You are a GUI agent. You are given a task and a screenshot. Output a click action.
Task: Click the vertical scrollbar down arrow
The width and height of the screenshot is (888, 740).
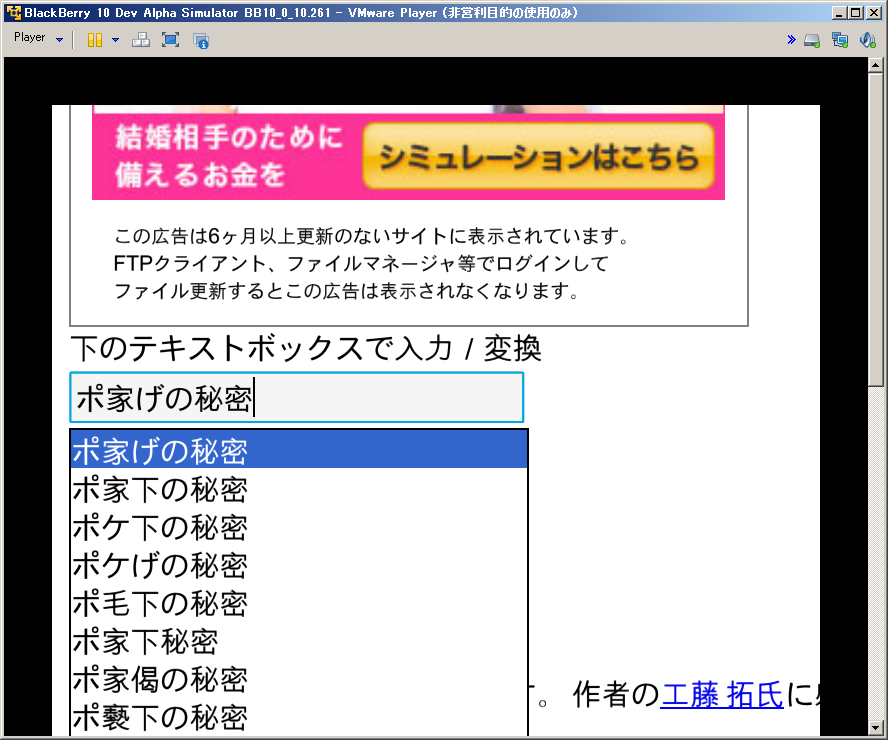click(876, 727)
